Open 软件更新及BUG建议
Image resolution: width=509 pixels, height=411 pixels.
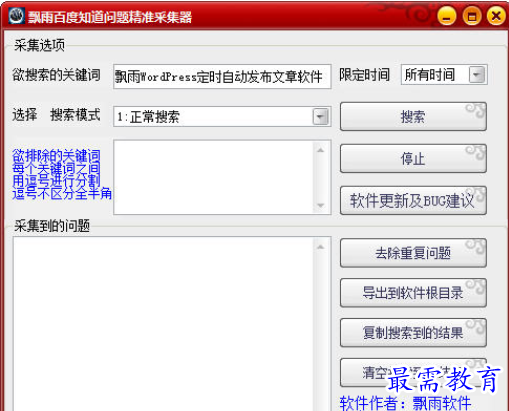point(413,201)
